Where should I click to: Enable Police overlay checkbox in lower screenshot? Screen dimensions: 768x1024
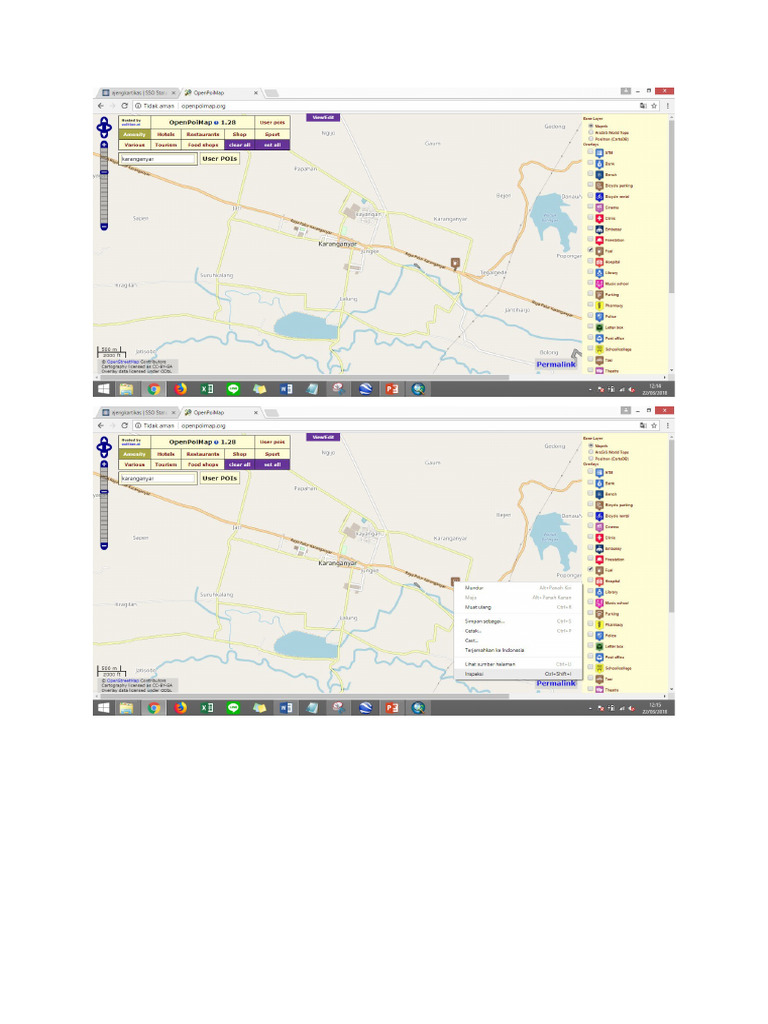(590, 635)
